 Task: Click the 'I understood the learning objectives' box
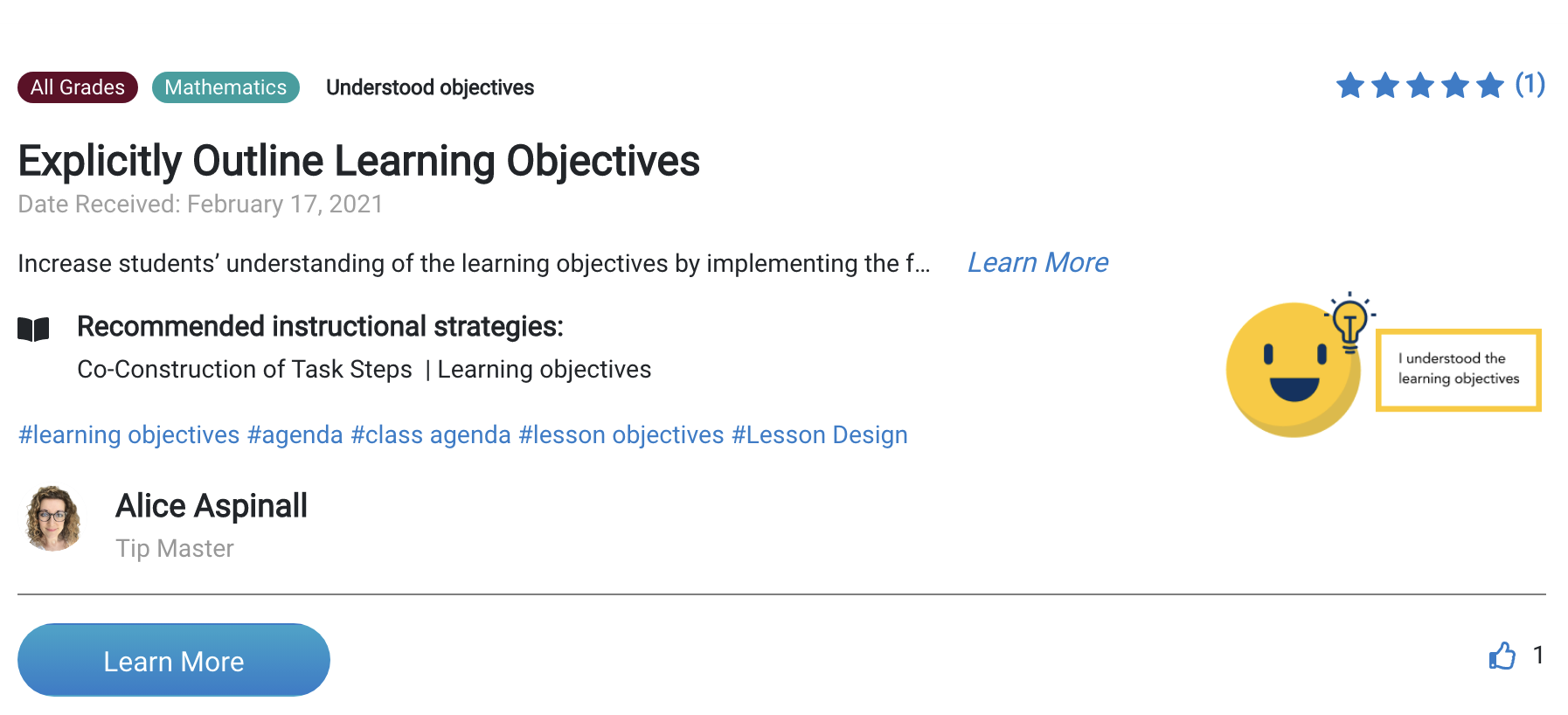tap(1458, 369)
